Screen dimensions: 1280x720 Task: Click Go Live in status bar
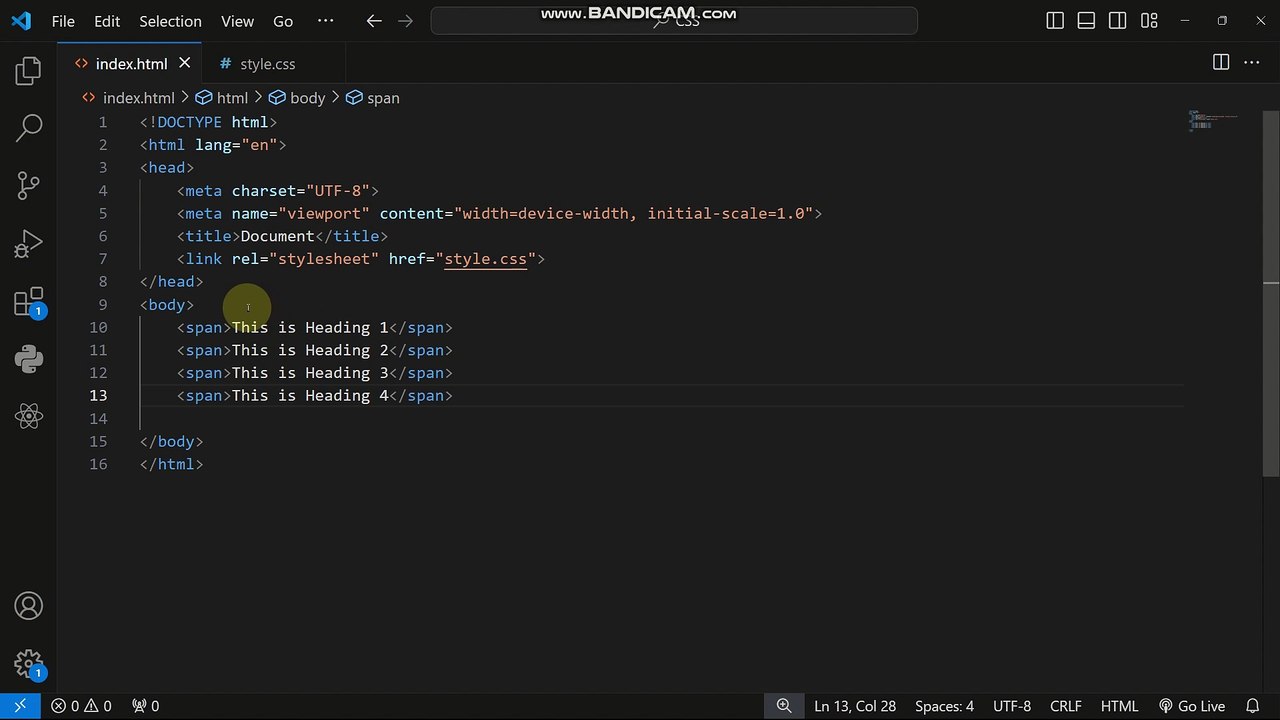[1192, 706]
